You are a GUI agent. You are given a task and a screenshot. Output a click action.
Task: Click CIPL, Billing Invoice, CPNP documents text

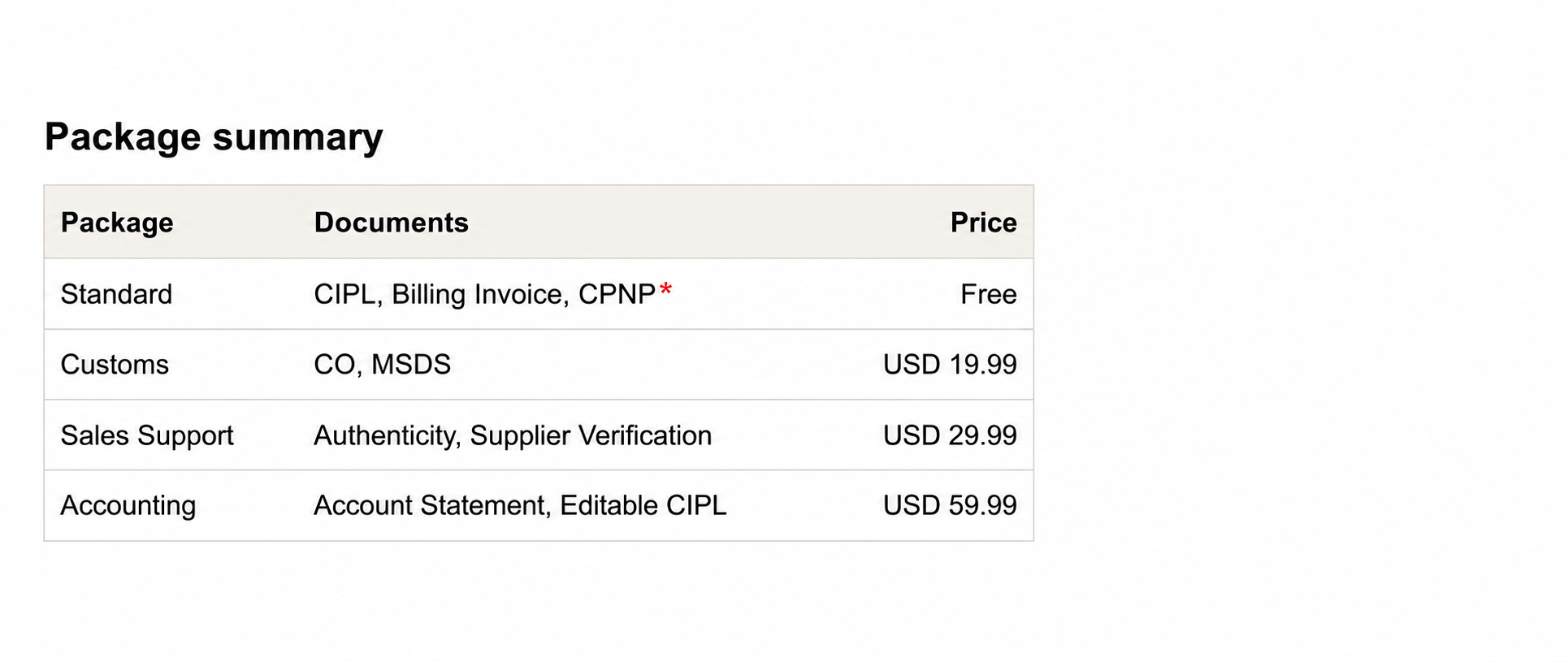click(x=485, y=294)
